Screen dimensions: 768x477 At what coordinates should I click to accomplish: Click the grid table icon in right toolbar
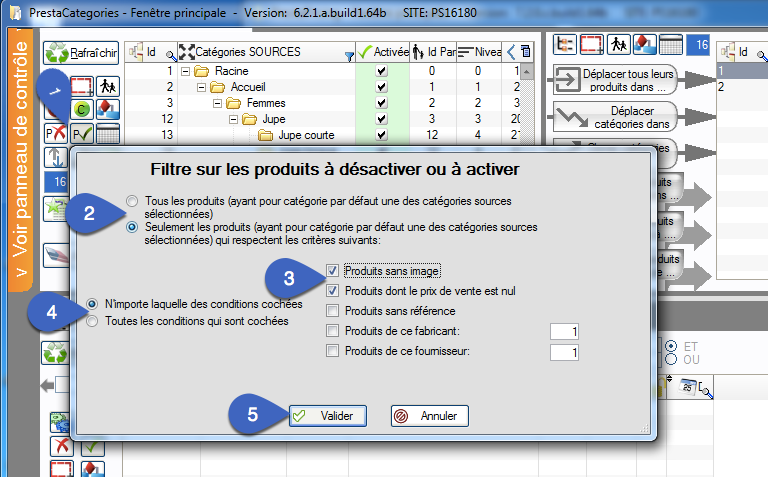coord(671,45)
